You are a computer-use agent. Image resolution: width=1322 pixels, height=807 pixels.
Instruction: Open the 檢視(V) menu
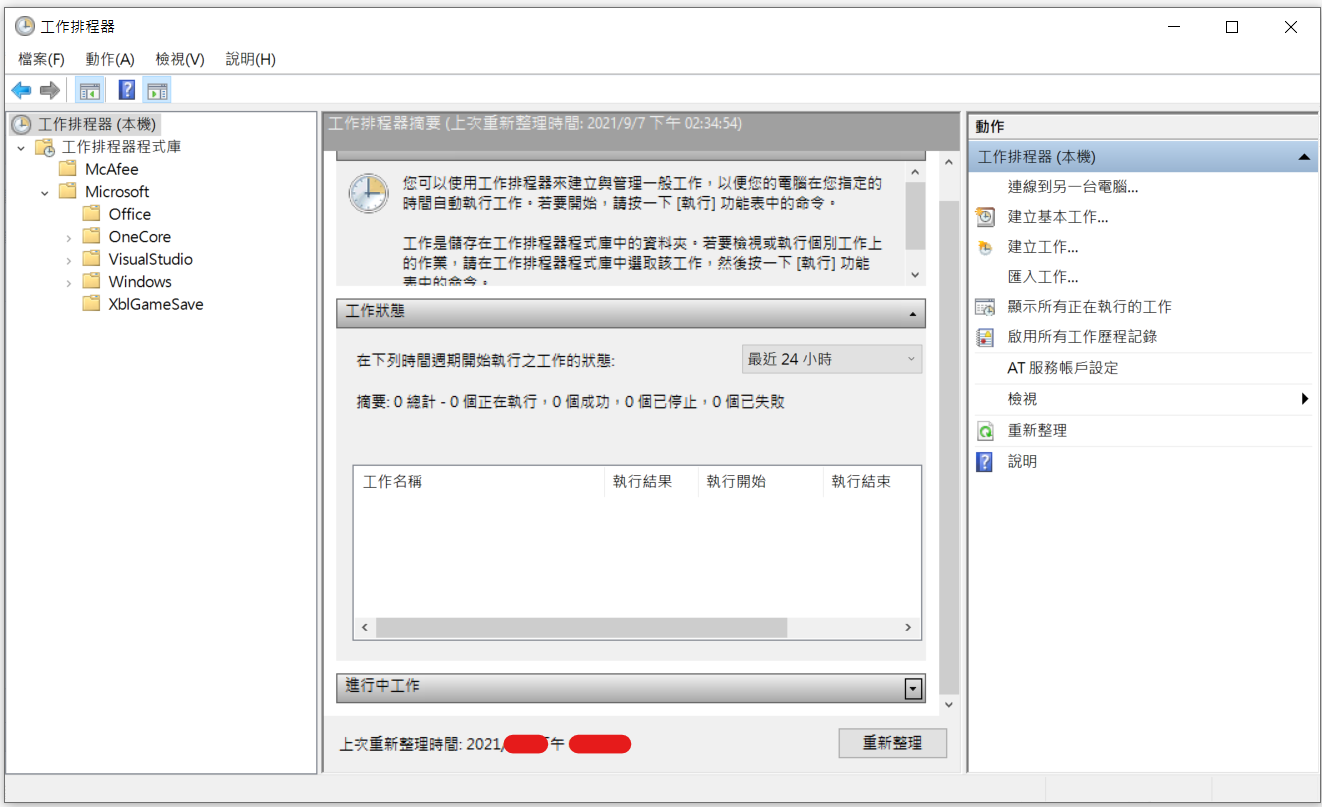tap(180, 59)
